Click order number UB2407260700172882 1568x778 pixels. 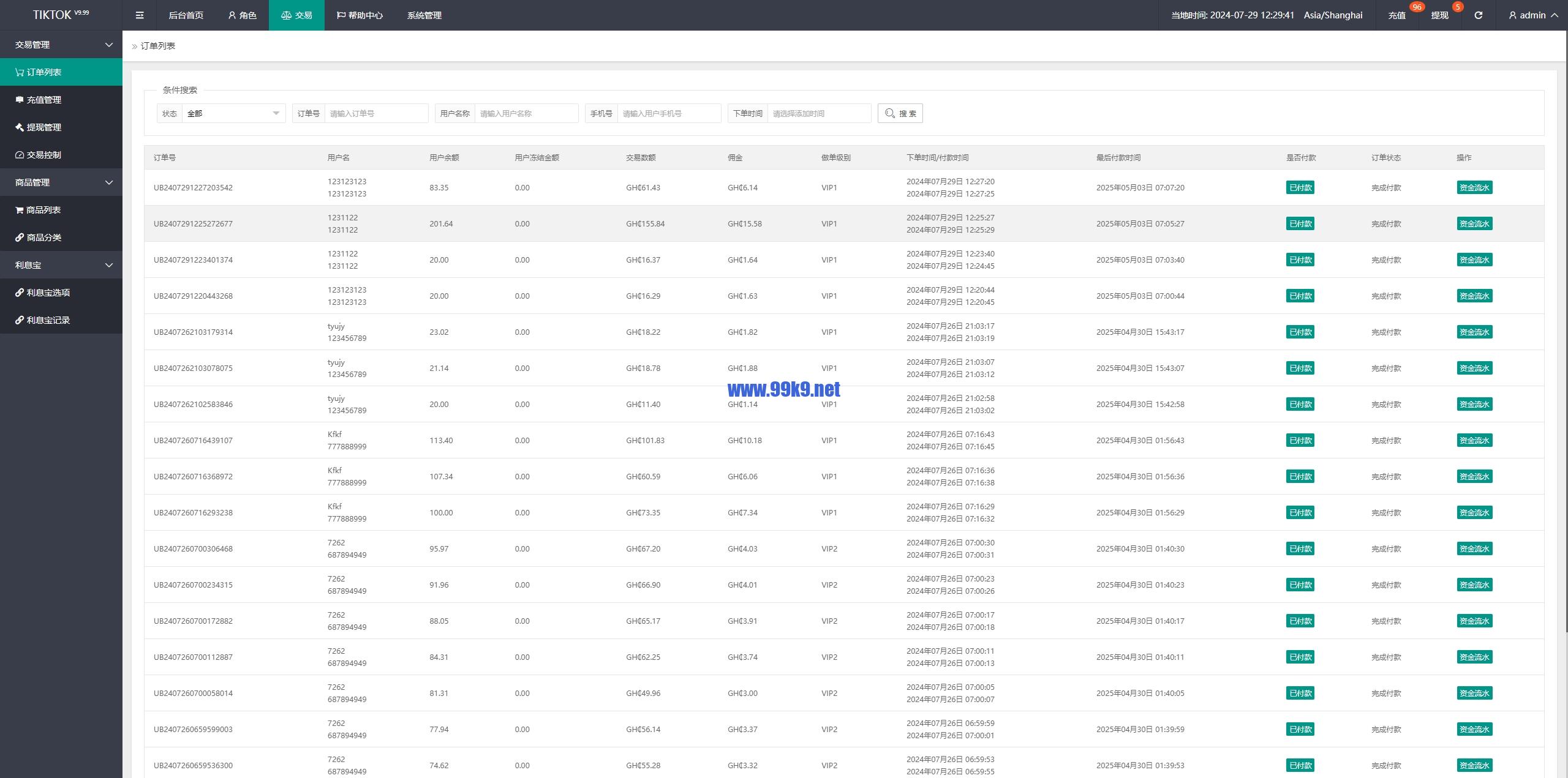click(x=193, y=621)
